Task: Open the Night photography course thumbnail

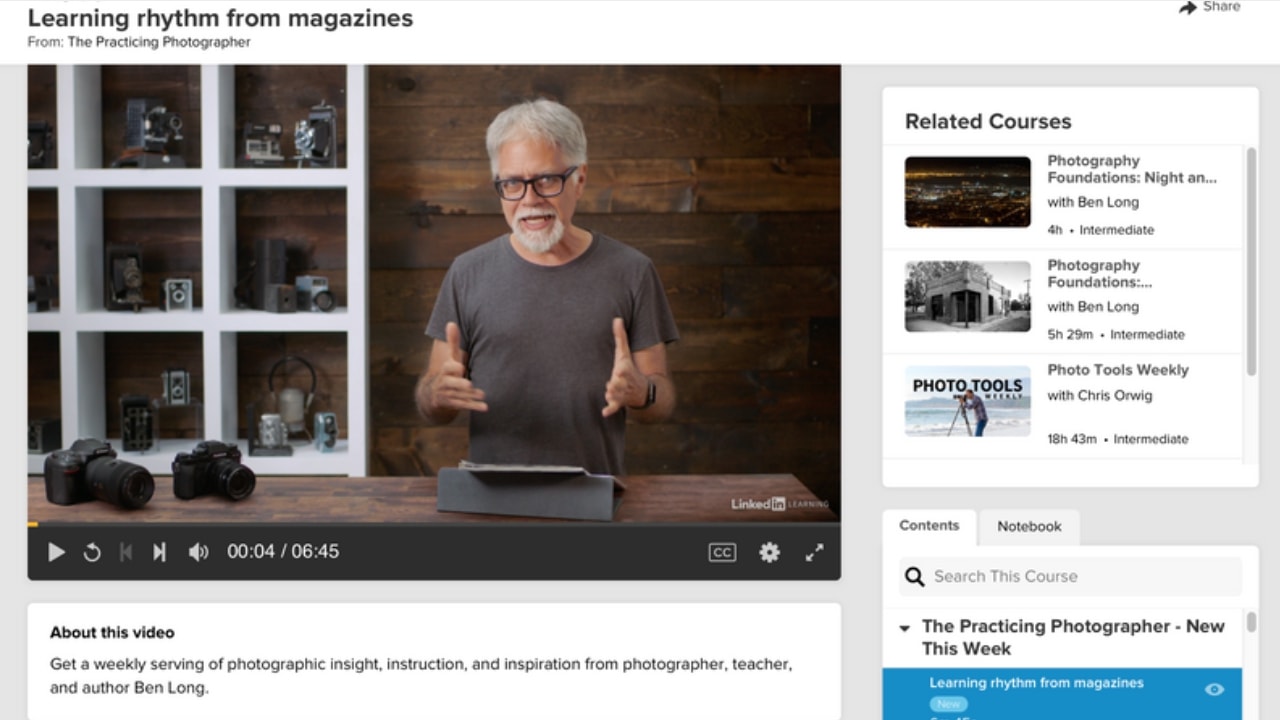Action: [968, 192]
